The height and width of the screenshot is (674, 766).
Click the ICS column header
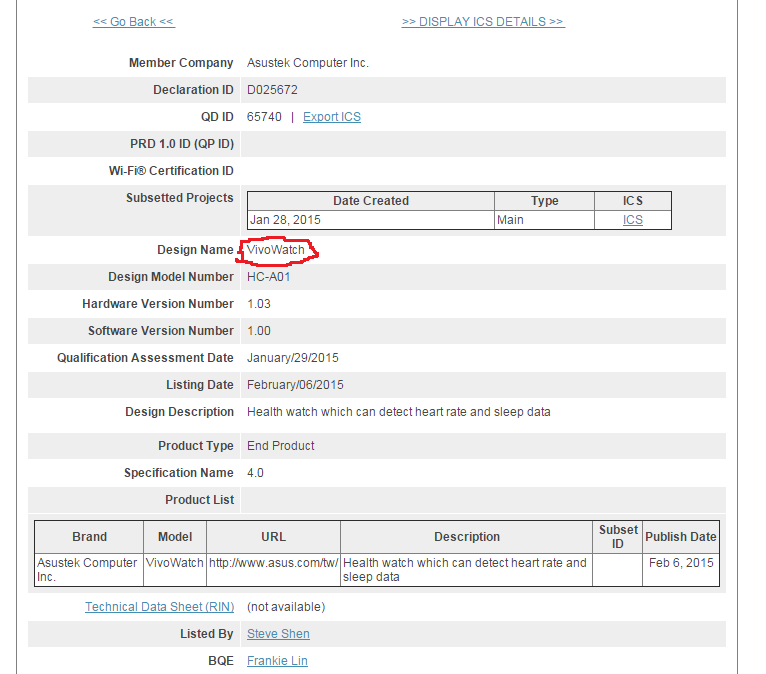(633, 201)
